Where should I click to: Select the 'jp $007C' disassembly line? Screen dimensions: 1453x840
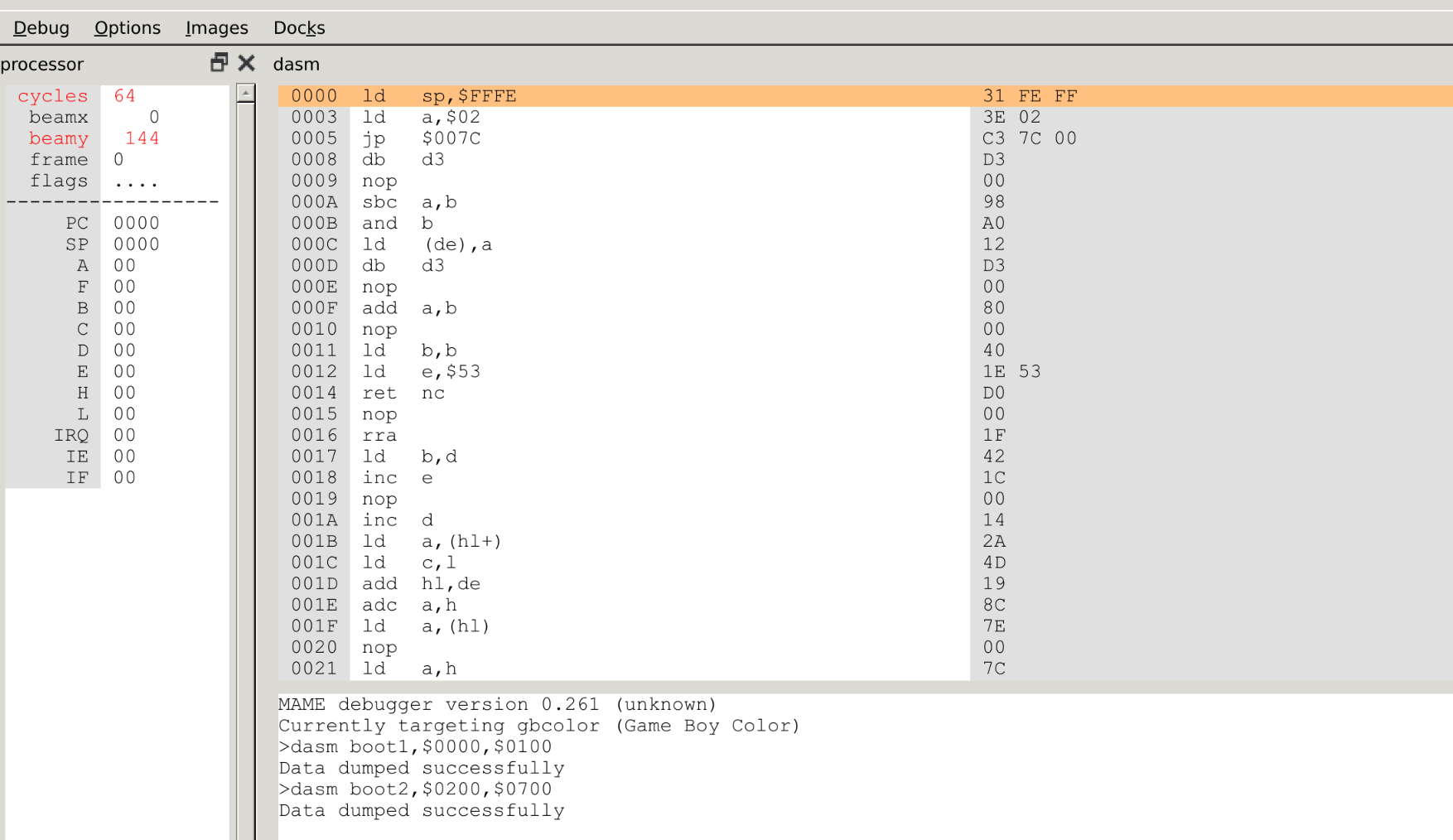(866, 138)
